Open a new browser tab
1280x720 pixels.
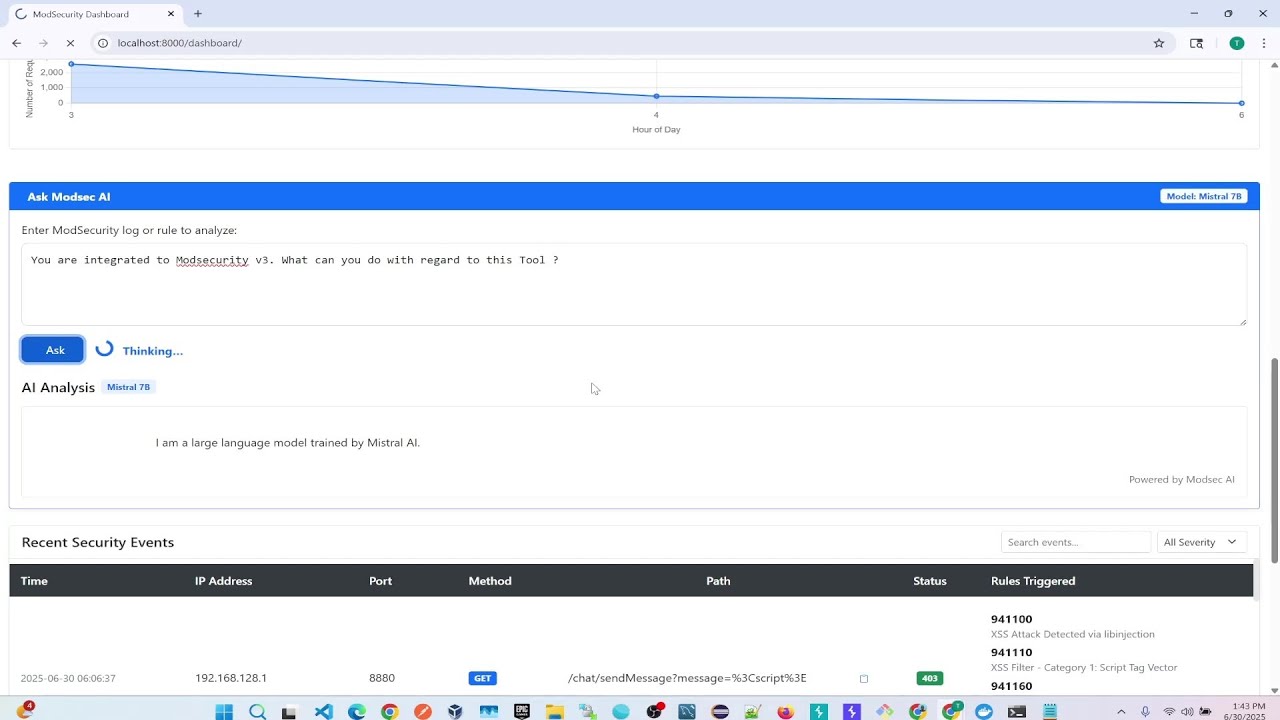point(198,14)
